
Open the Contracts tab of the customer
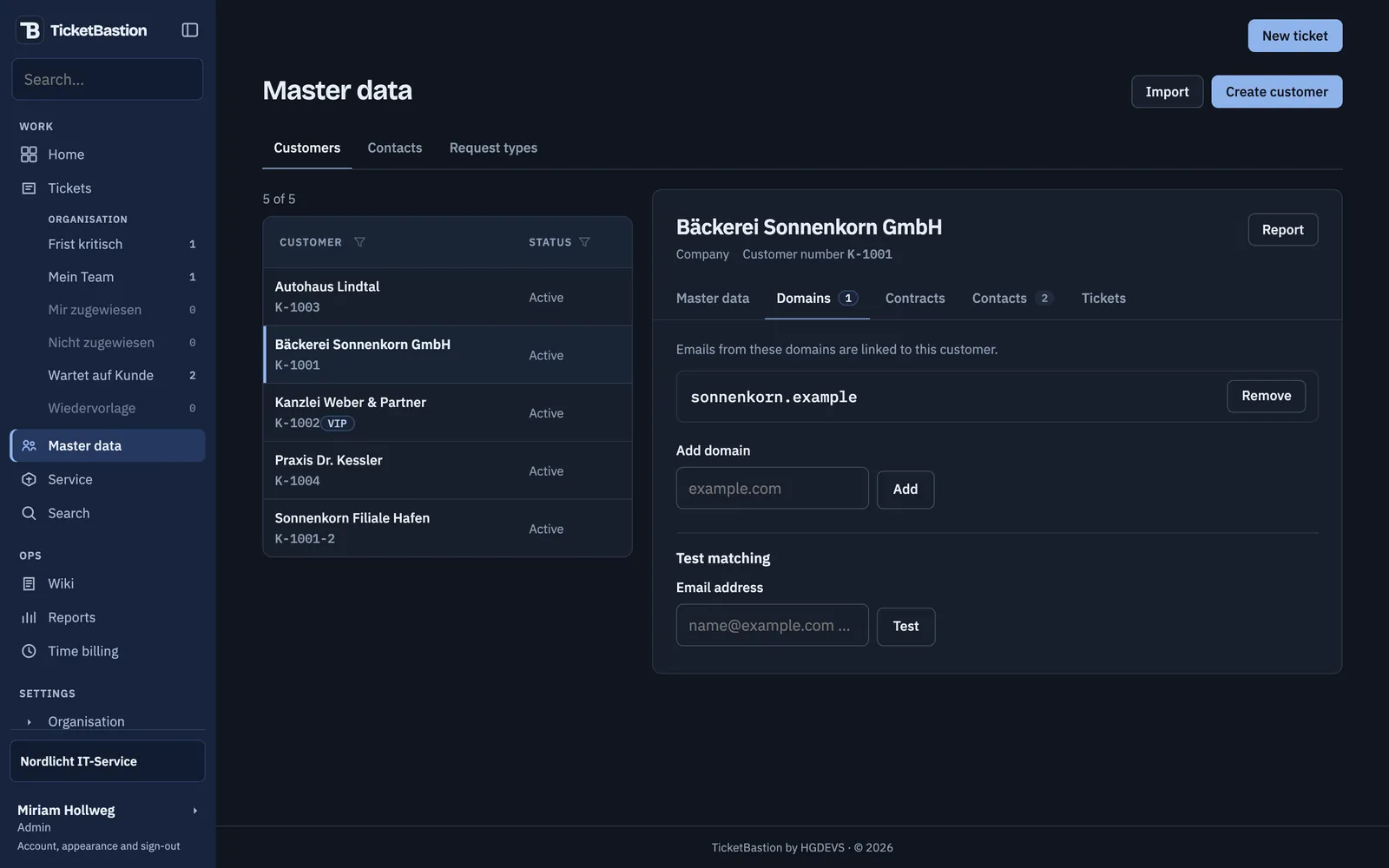(x=915, y=298)
